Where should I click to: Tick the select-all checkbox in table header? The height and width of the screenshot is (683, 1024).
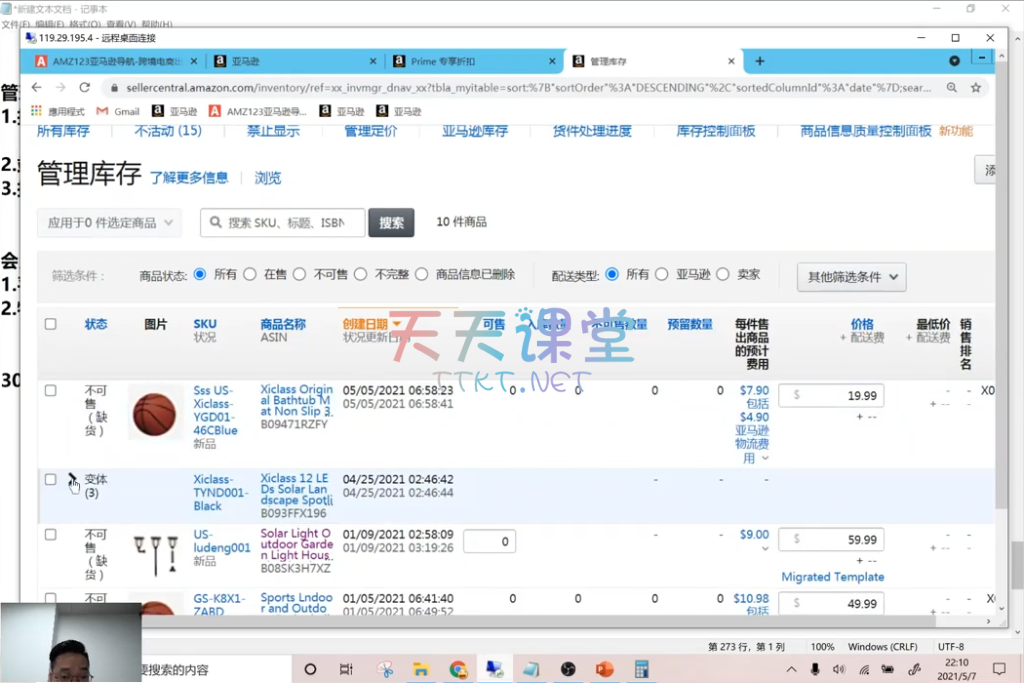(x=51, y=324)
